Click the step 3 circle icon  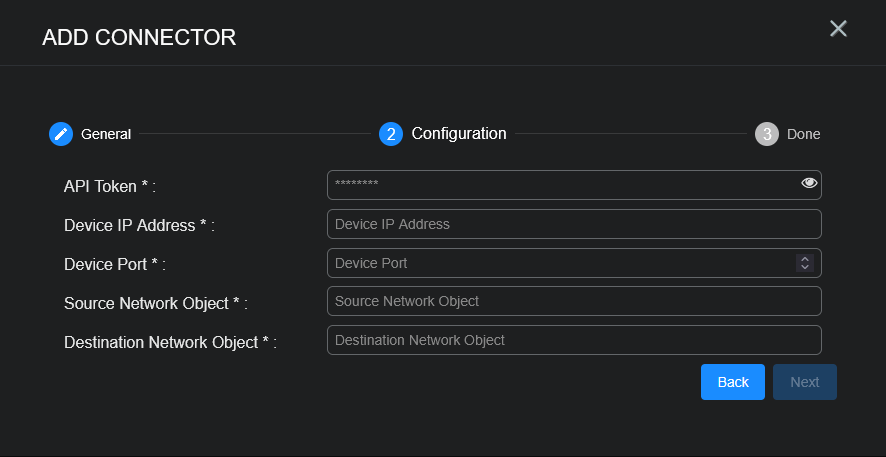766,134
